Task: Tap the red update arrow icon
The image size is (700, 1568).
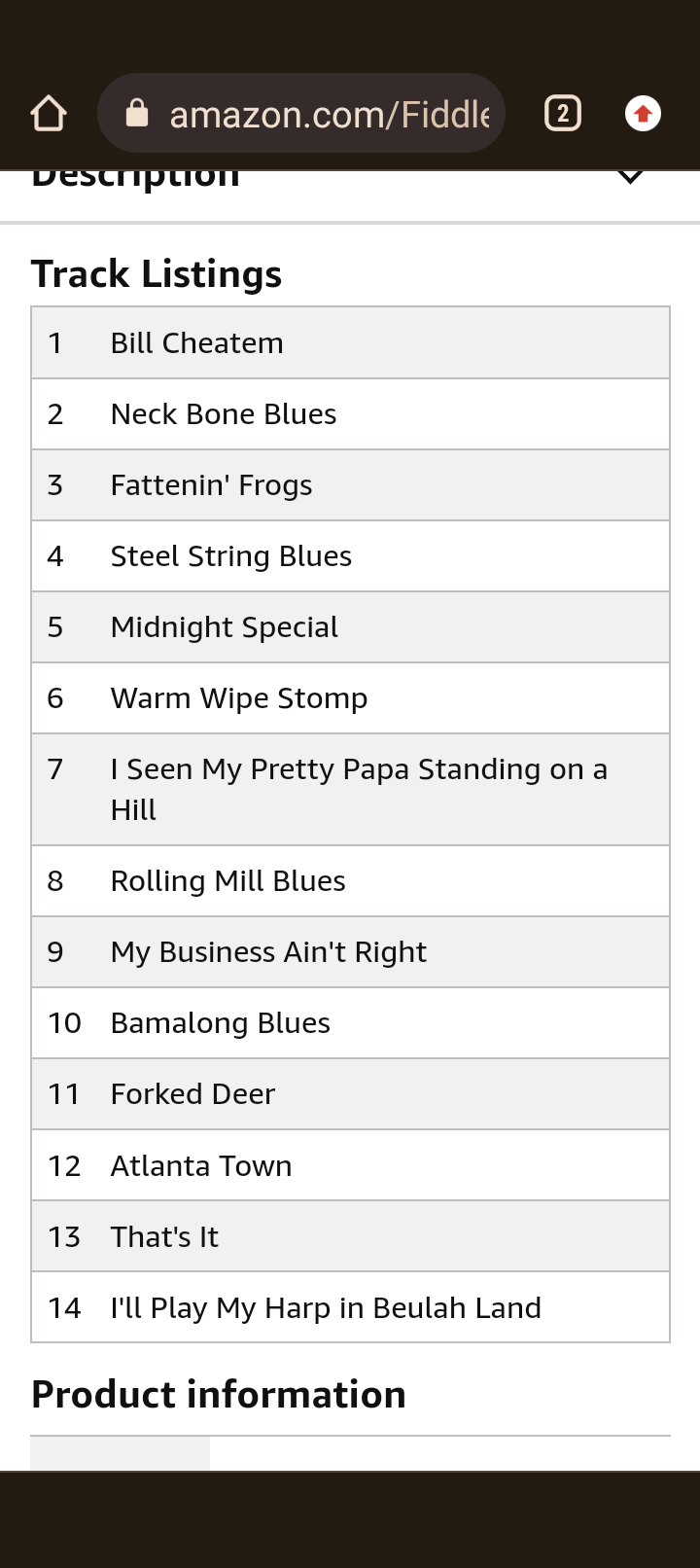Action: 643,114
